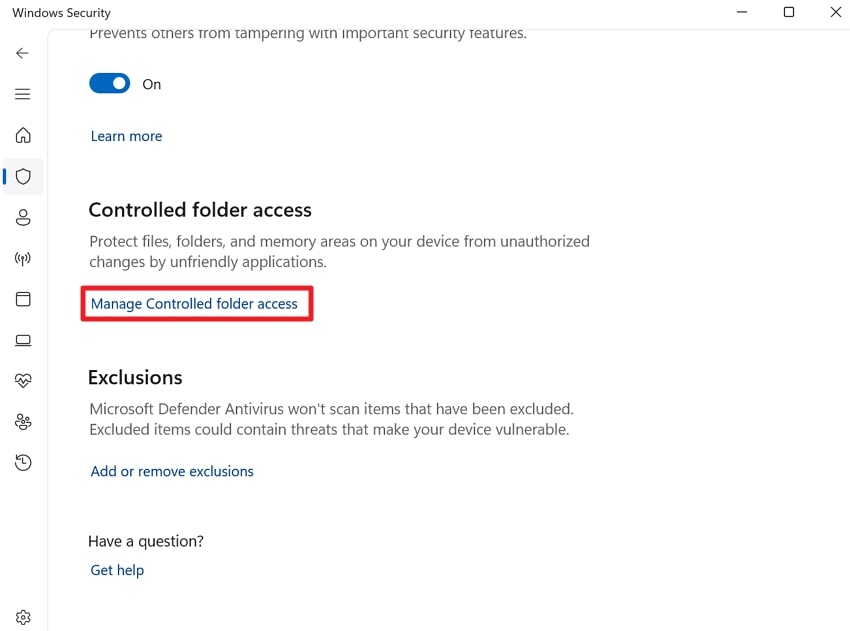Select the Exclusions heading text
Viewport: 850px width, 631px height.
(x=134, y=377)
